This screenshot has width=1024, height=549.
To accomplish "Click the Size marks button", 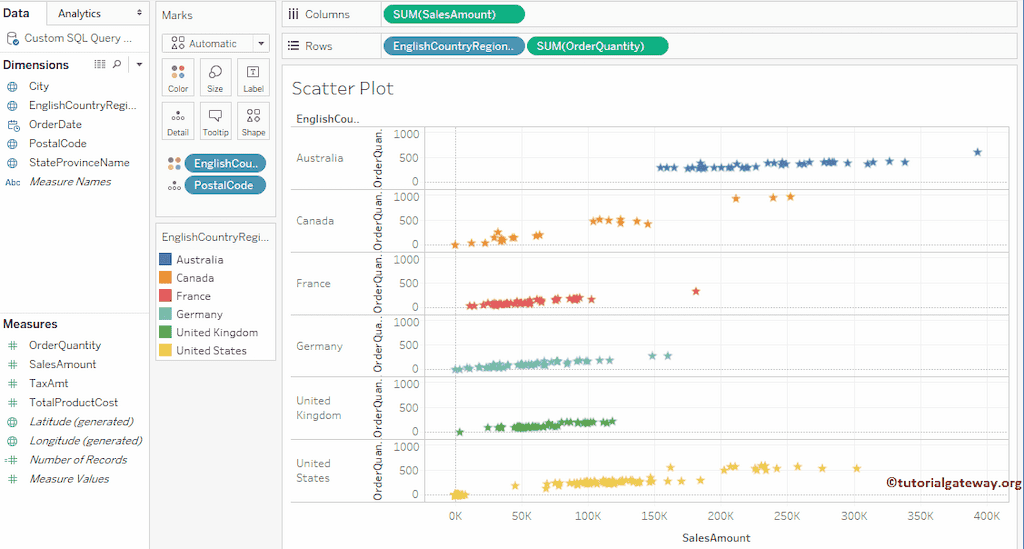I will (215, 78).
